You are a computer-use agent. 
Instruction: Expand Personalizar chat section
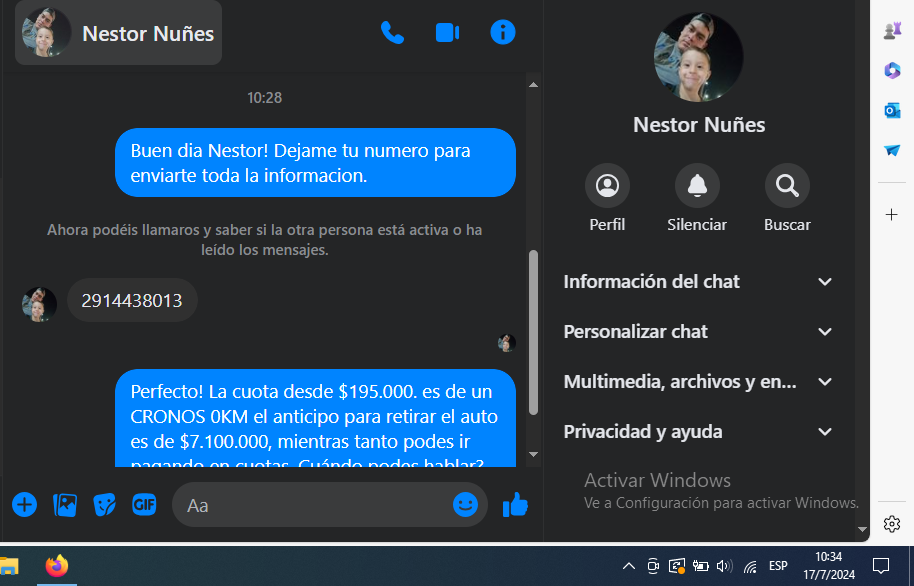coord(698,332)
